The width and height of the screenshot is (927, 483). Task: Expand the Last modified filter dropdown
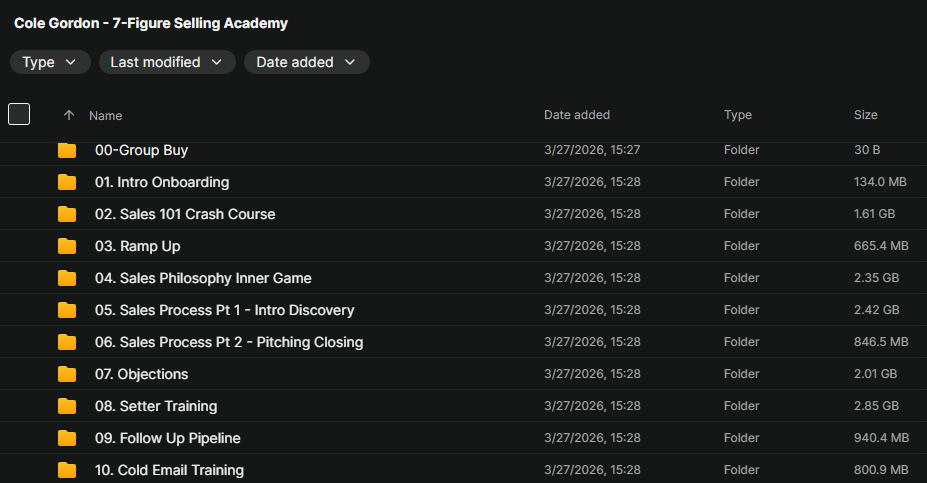click(x=167, y=62)
